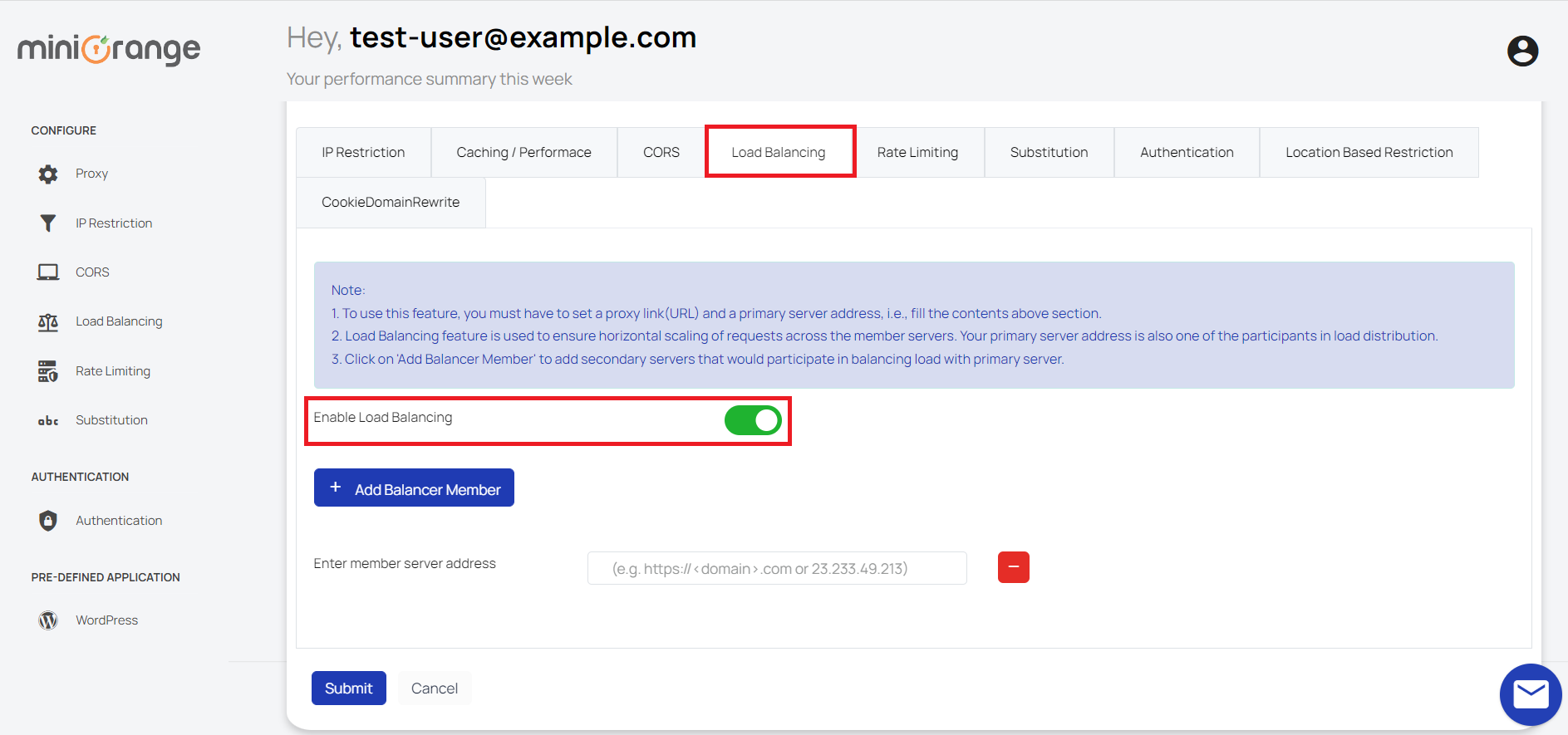Open Authentication in the sidebar
This screenshot has width=1568, height=735.
point(119,521)
